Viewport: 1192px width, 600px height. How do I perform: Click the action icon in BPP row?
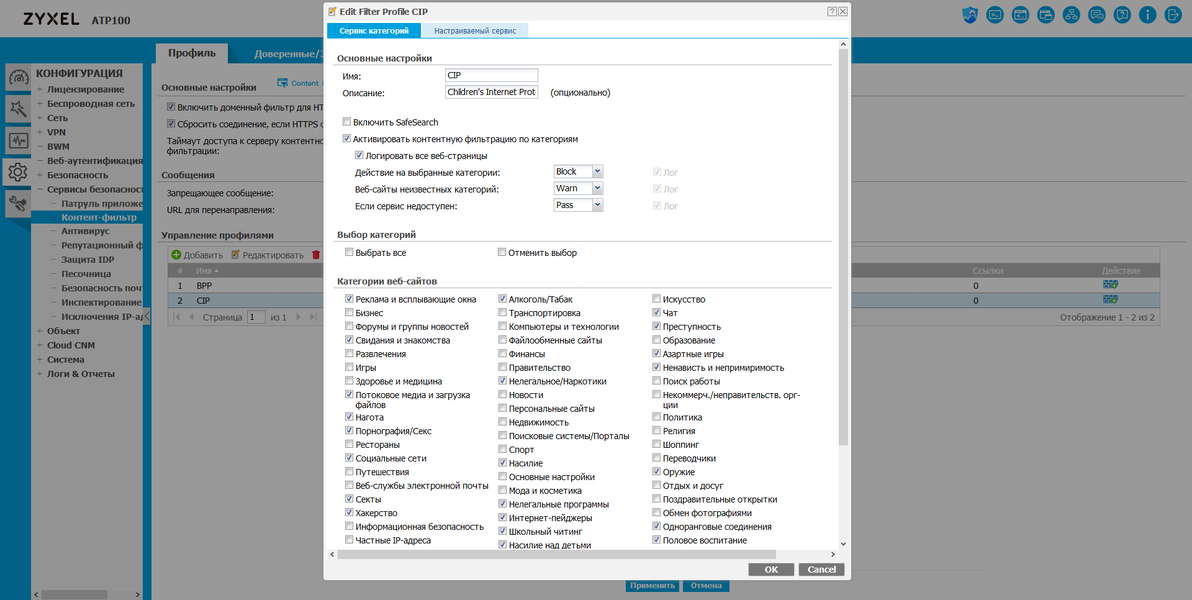[x=1111, y=285]
